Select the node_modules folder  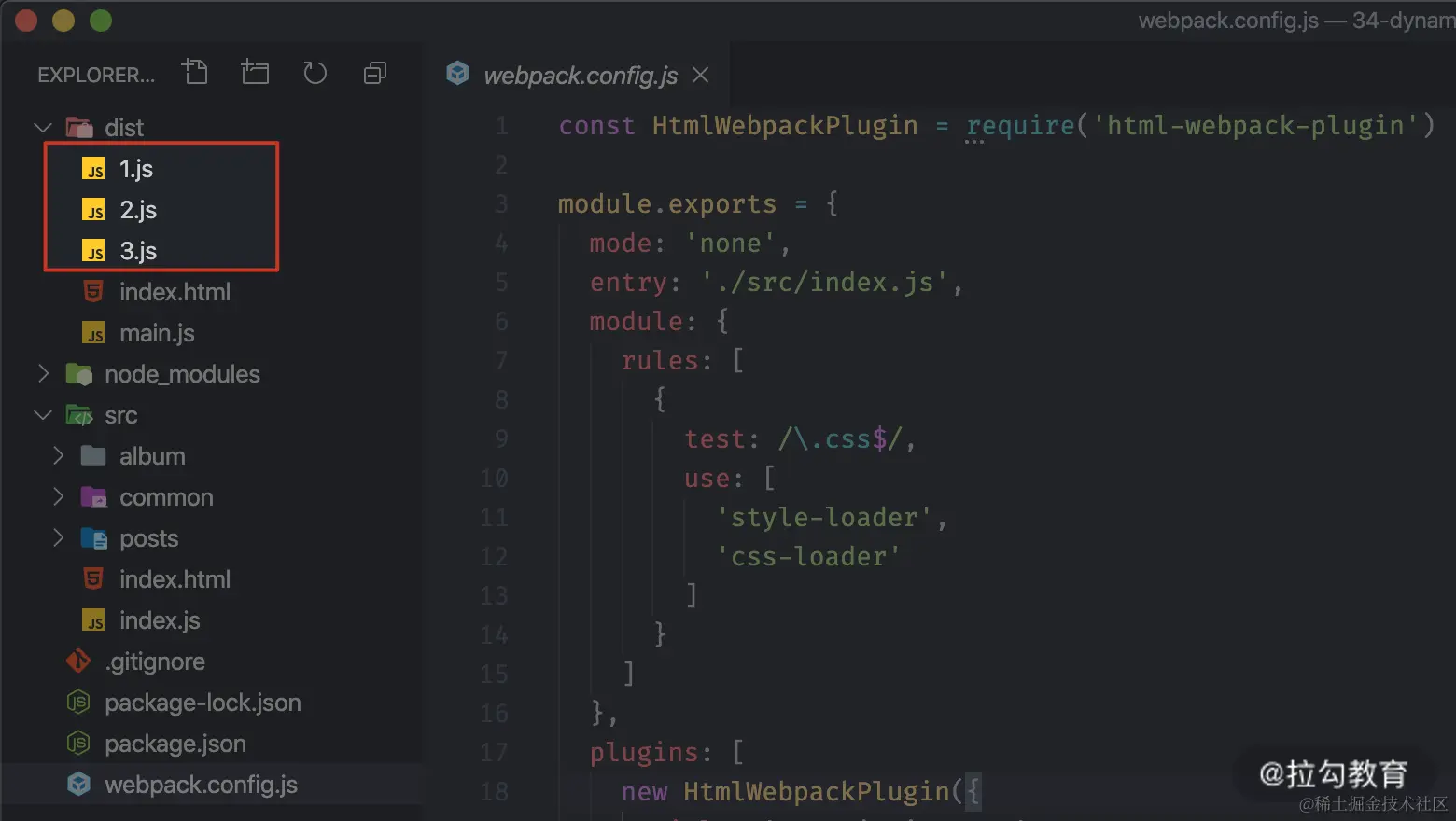pos(182,374)
